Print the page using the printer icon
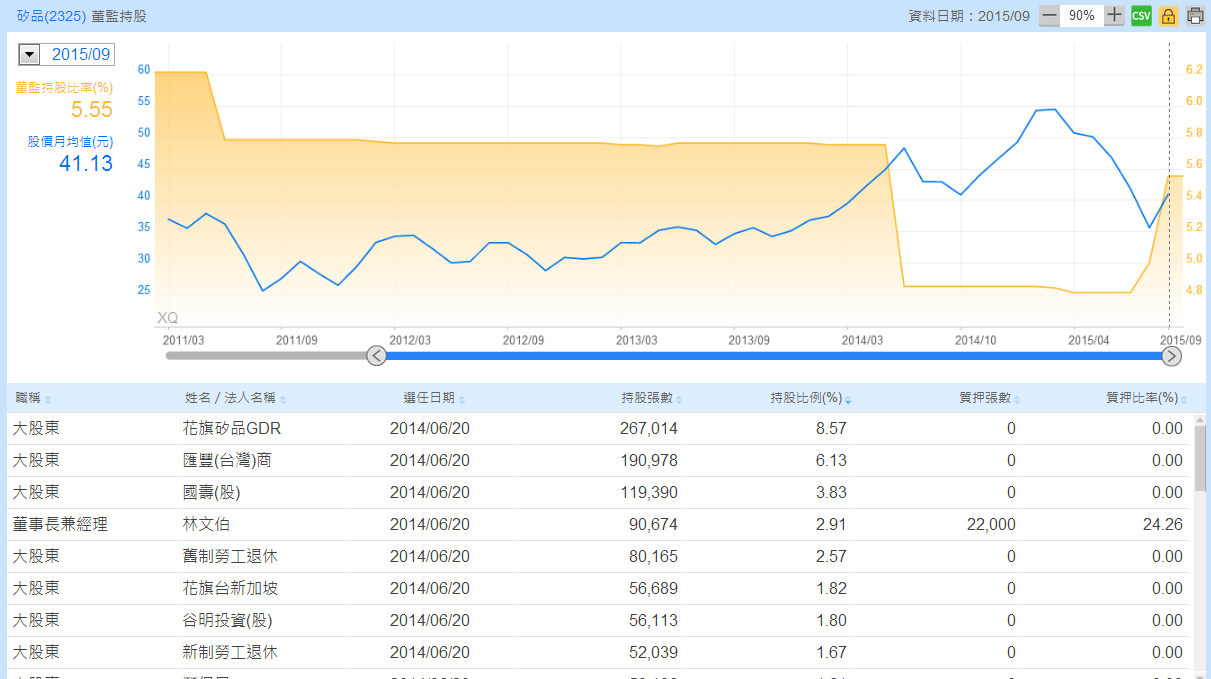 [x=1195, y=16]
